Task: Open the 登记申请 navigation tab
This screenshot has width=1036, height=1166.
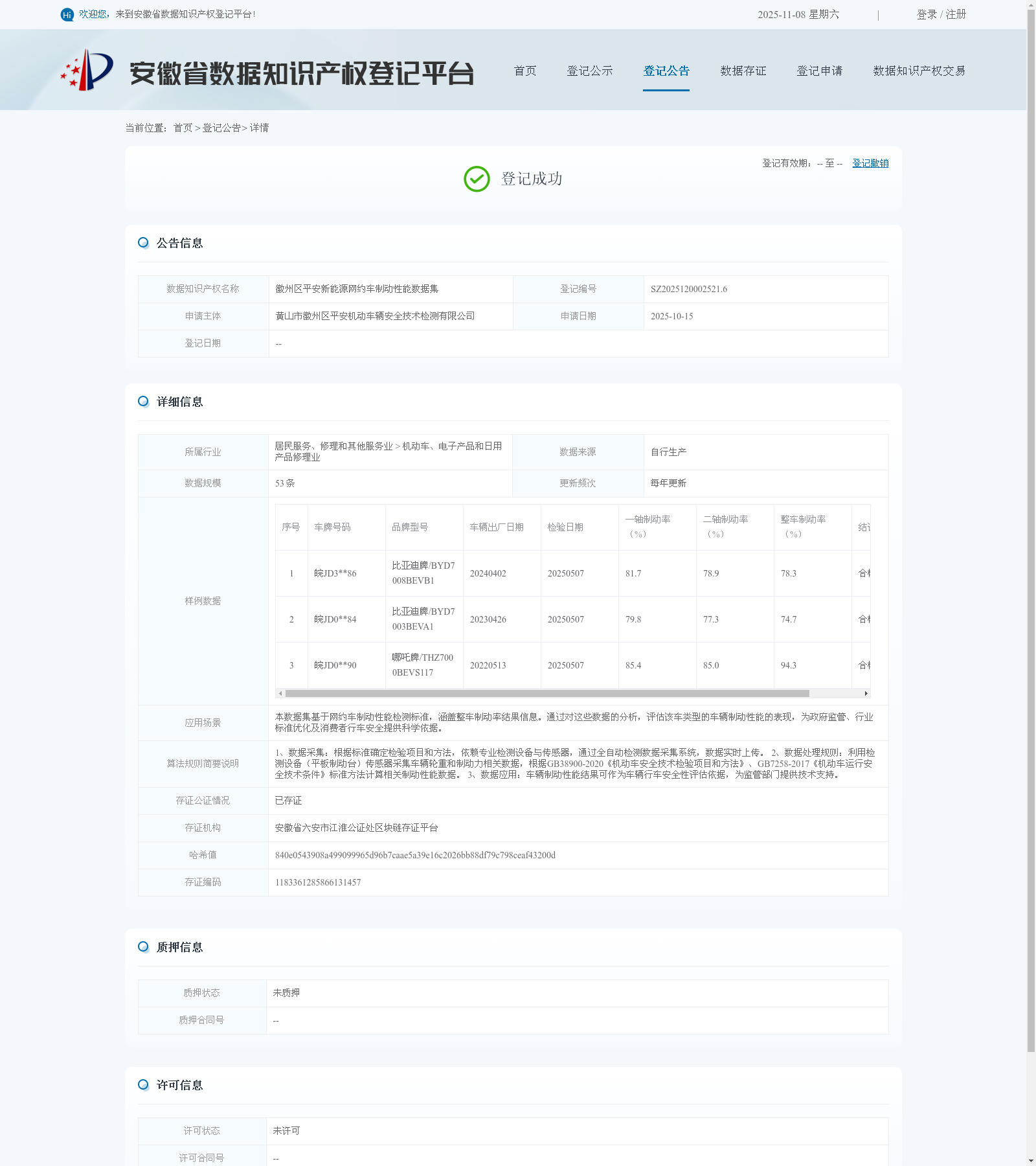Action: coord(820,71)
